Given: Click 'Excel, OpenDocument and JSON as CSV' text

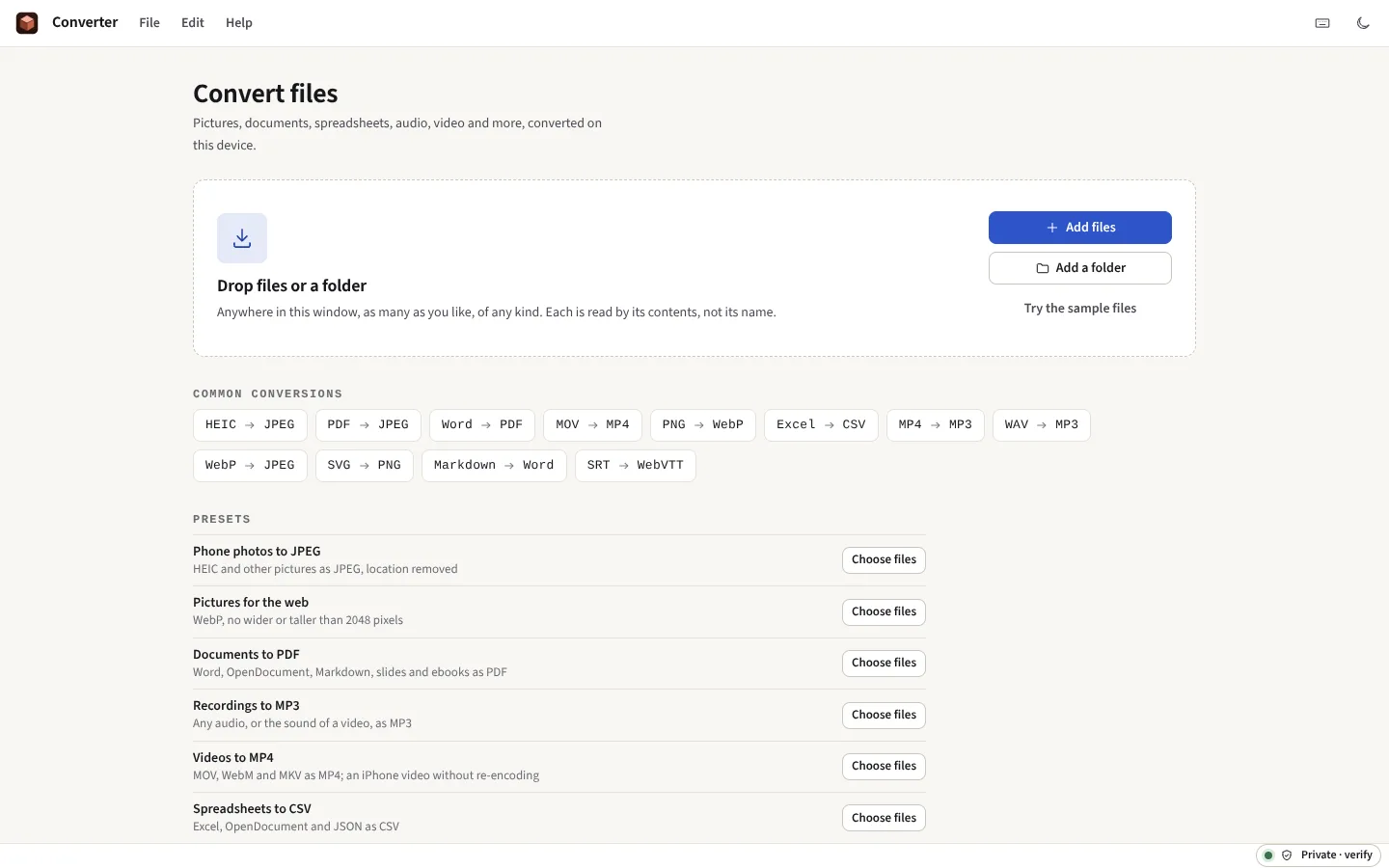Looking at the screenshot, I should pos(296,827).
